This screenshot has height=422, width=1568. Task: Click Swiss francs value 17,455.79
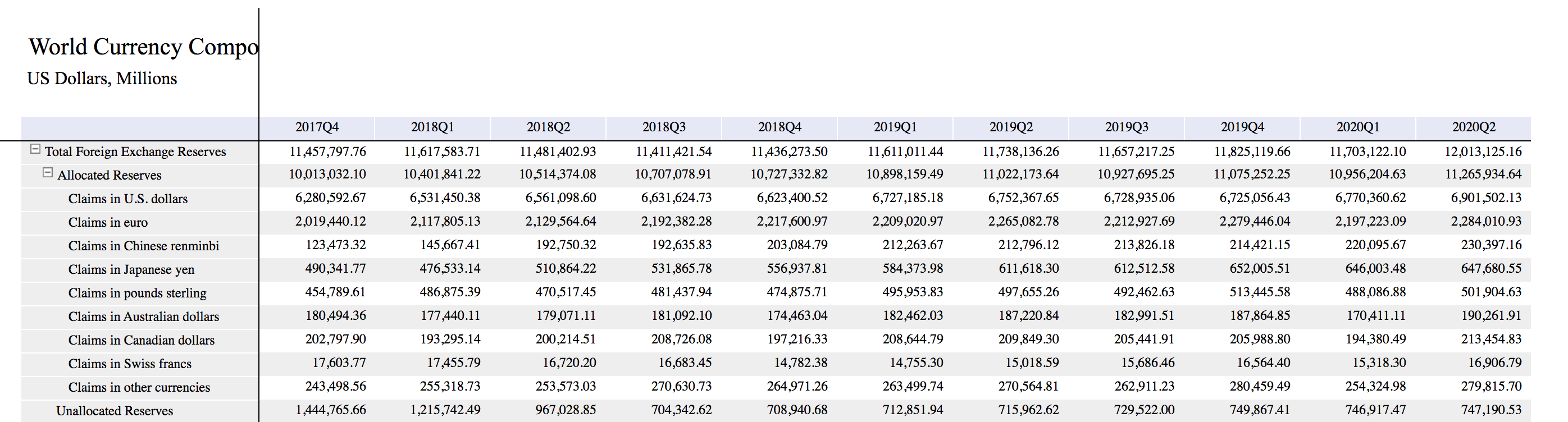pos(453,363)
